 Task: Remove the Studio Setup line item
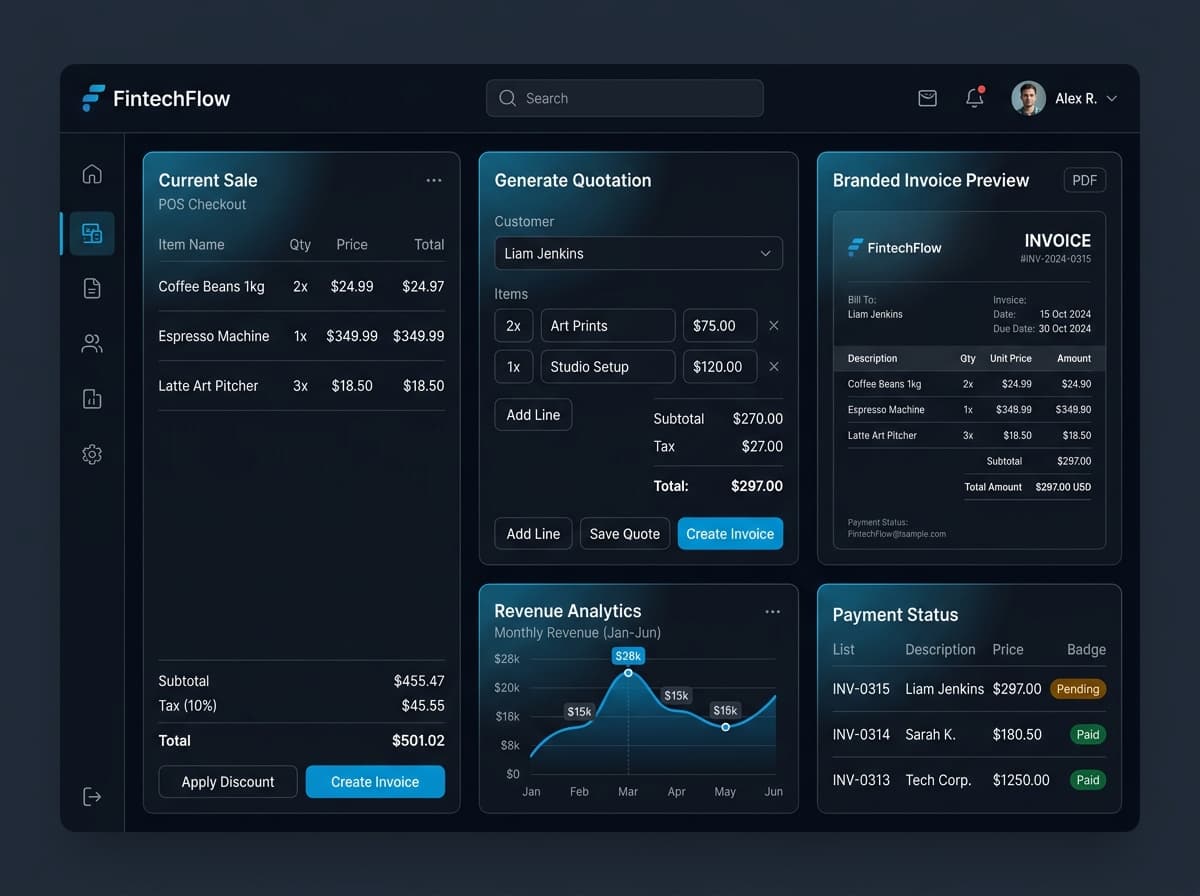click(773, 367)
